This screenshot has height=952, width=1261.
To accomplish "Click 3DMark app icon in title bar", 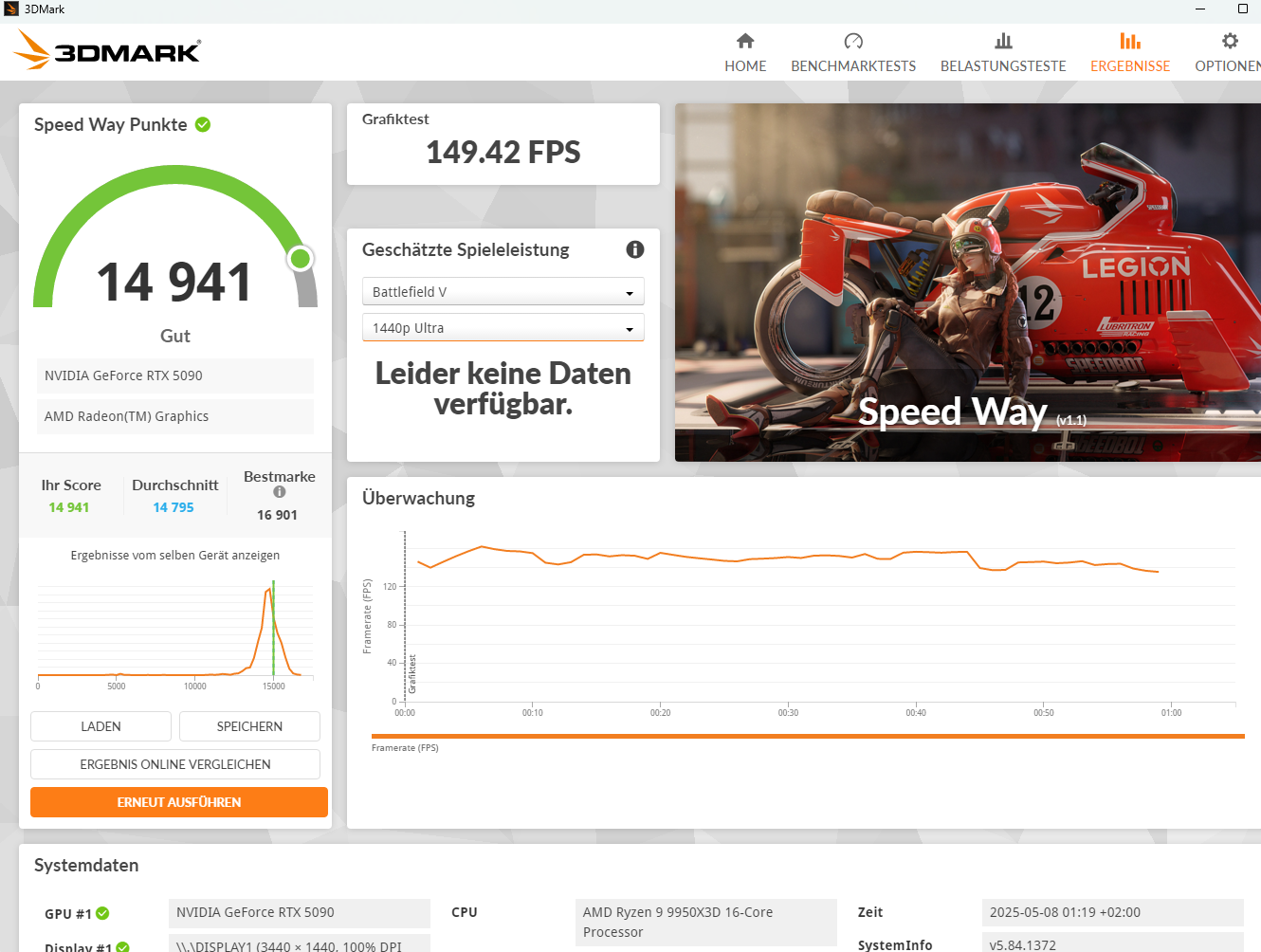I will (x=11, y=9).
